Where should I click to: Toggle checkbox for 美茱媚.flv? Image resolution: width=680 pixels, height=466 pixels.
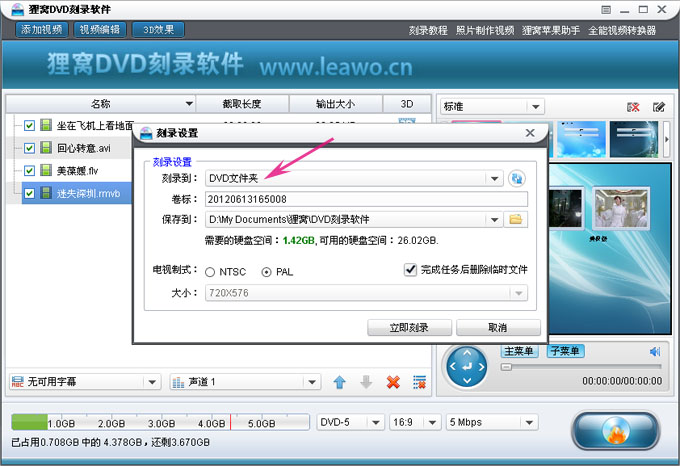29,171
